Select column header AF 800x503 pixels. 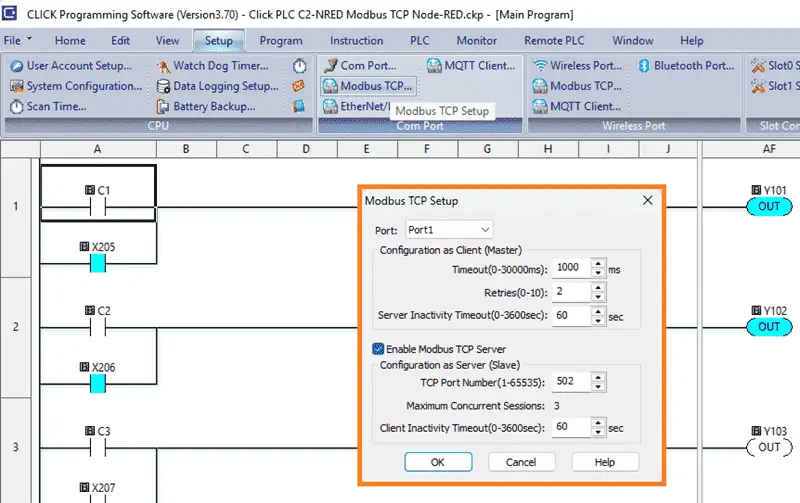coord(769,149)
